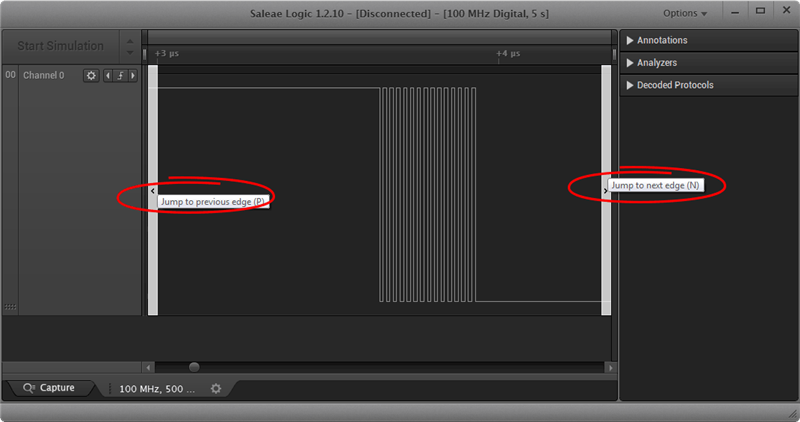Switch to the Capture tab

click(49, 388)
